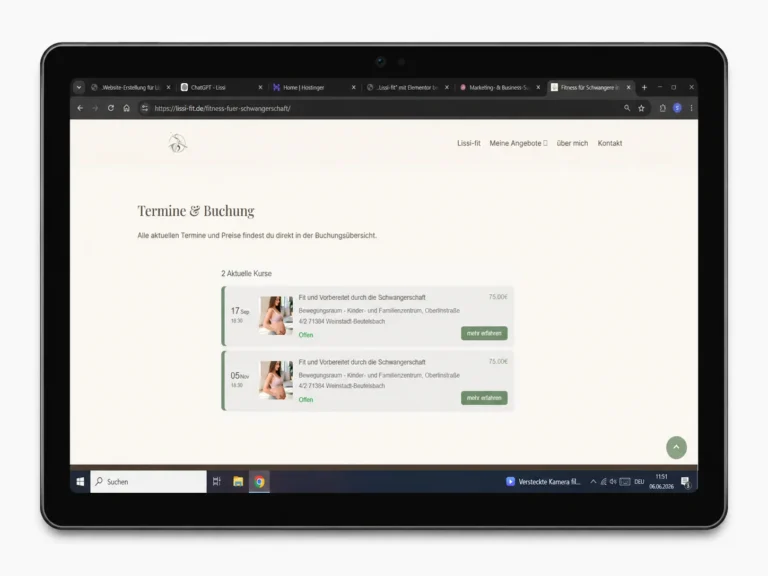Bookmark this page with the star icon

641,108
